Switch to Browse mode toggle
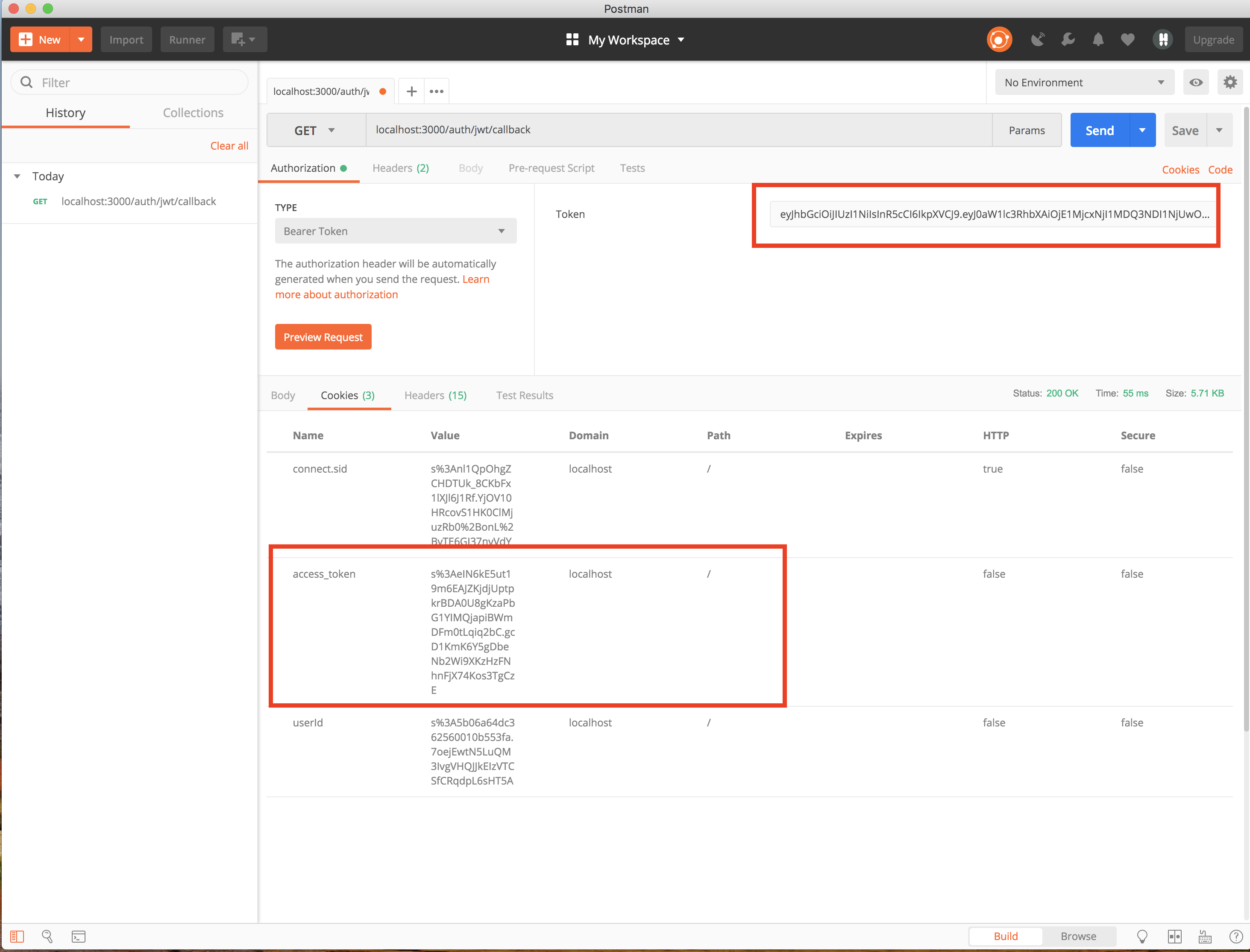The image size is (1250, 952). pyautogui.click(x=1078, y=936)
